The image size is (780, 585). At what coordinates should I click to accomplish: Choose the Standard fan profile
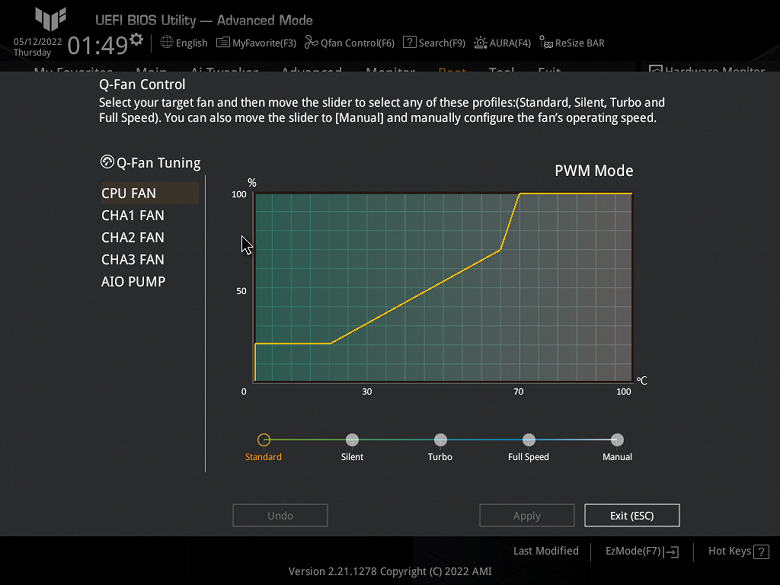[x=264, y=440]
